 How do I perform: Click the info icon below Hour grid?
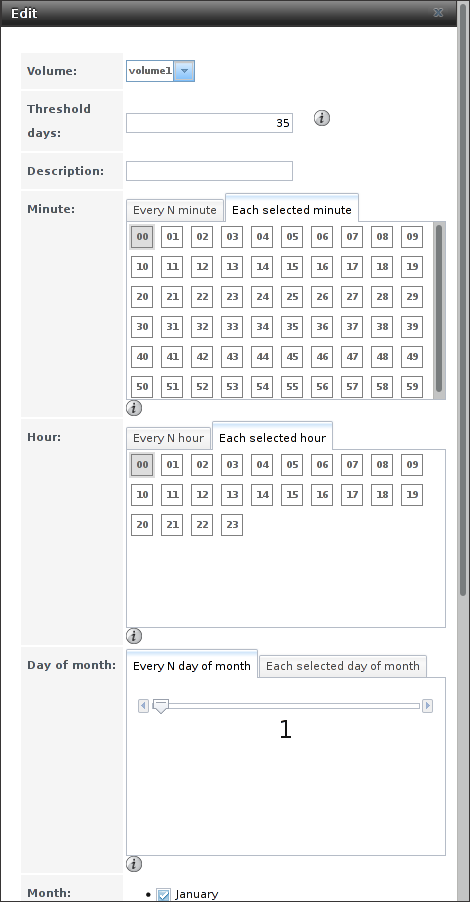133,636
